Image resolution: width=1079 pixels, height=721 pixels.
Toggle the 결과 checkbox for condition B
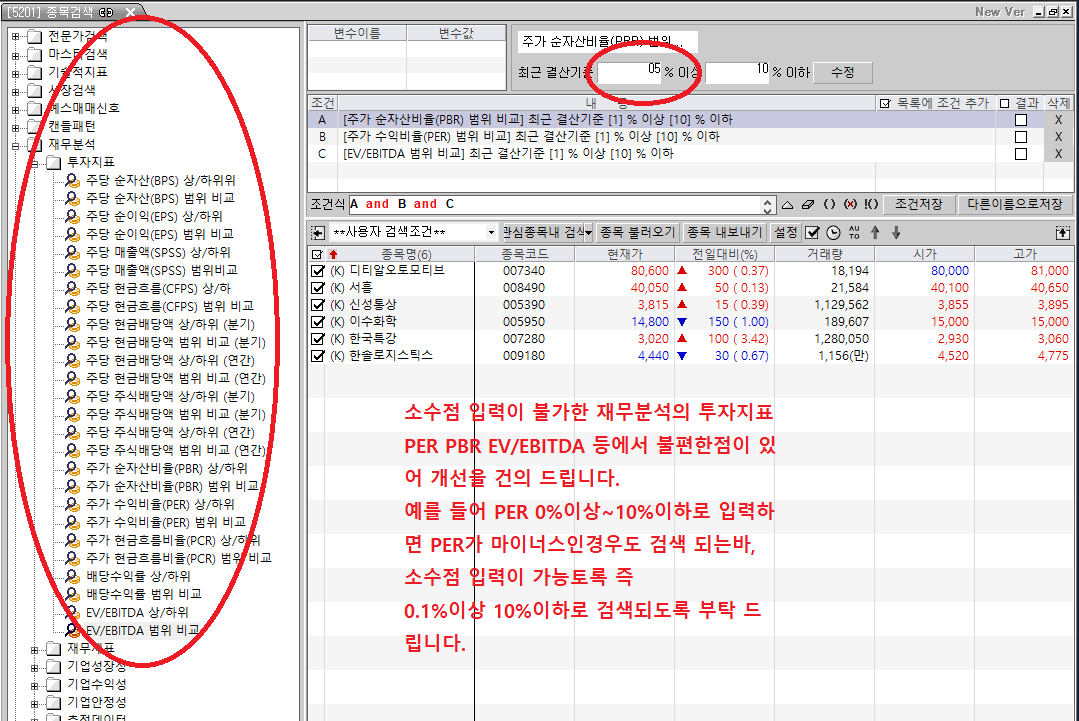pos(1021,137)
